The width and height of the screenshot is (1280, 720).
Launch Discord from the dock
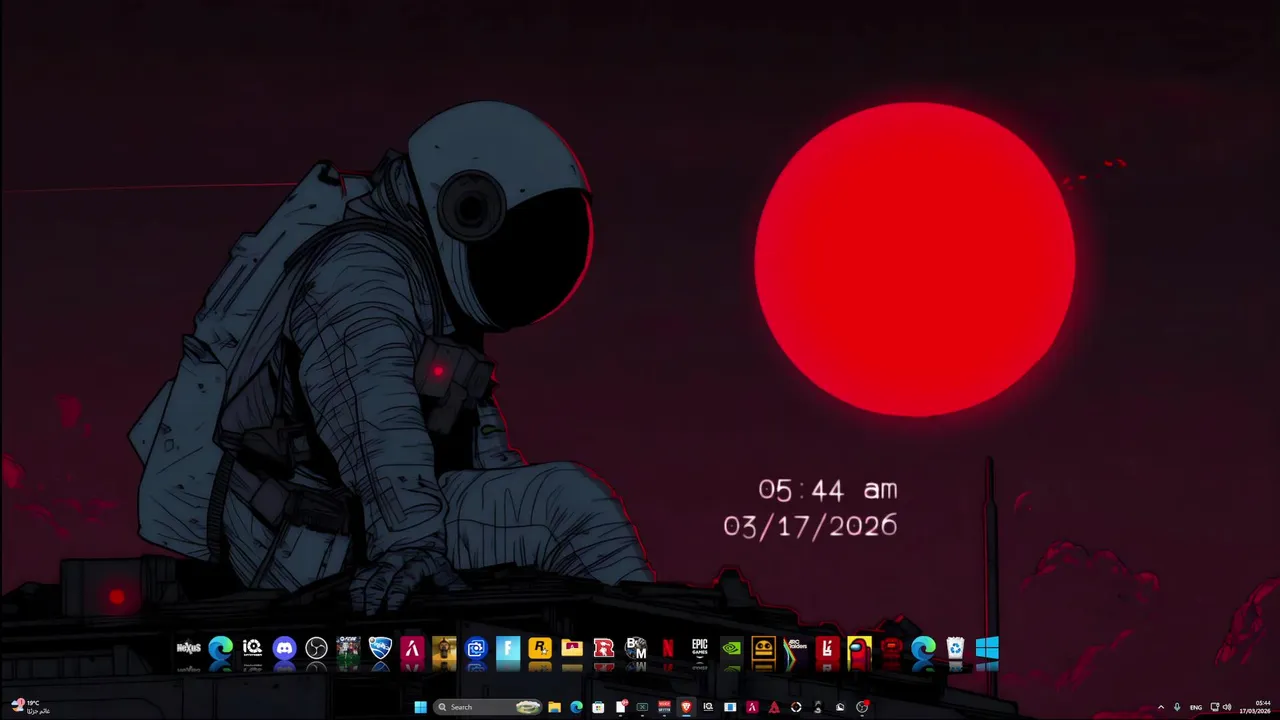point(285,649)
